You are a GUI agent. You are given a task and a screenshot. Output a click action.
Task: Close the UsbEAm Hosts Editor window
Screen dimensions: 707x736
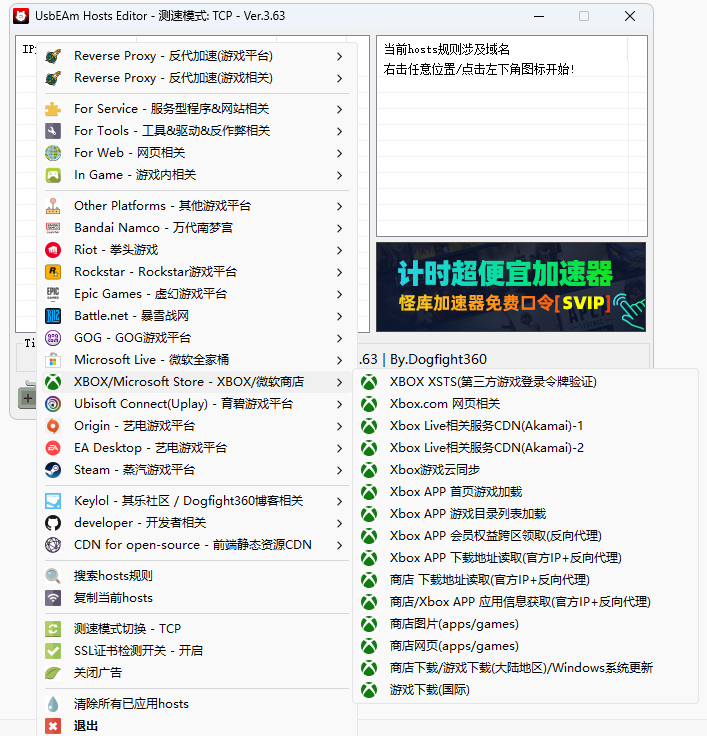coord(630,16)
